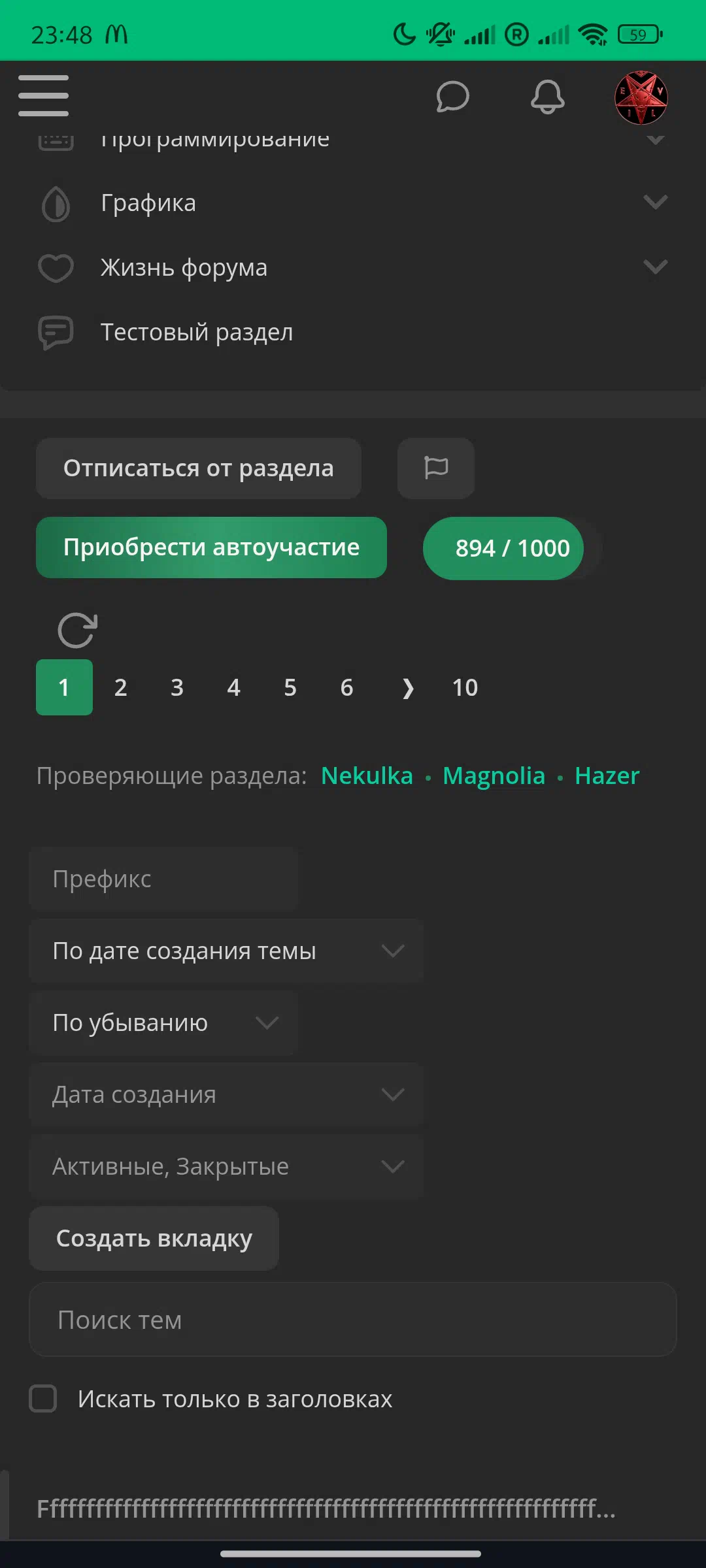Click the flag icon button
This screenshot has height=1568, width=706.
click(x=436, y=468)
